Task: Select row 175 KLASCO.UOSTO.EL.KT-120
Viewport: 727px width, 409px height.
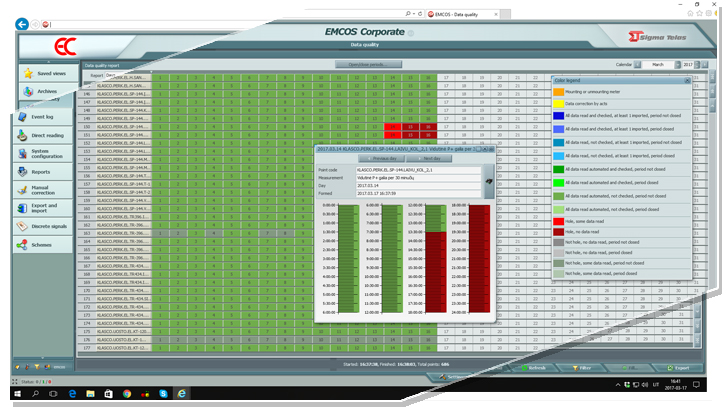Action: tap(123, 332)
